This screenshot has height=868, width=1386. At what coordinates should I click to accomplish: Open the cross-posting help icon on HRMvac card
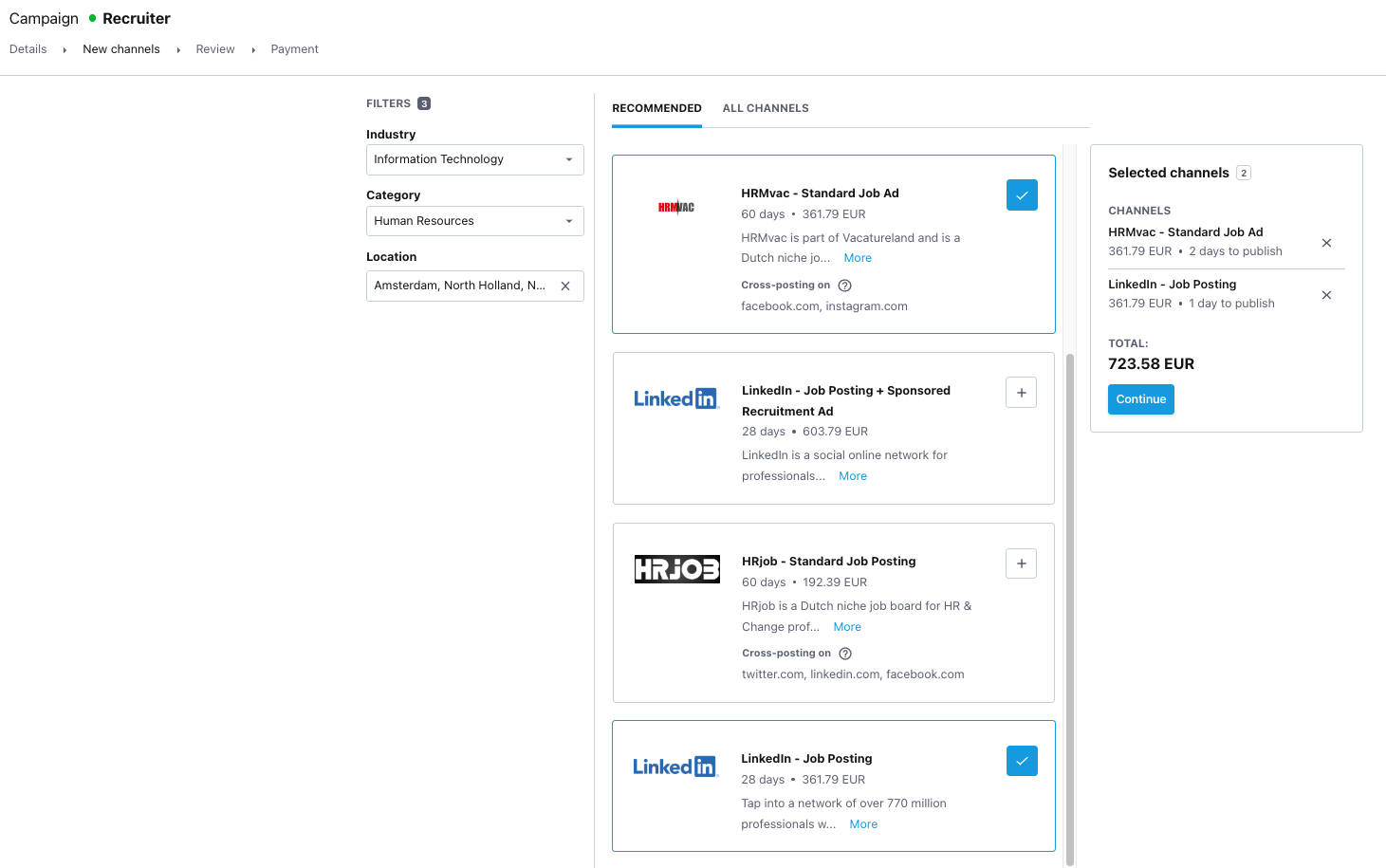tap(844, 285)
